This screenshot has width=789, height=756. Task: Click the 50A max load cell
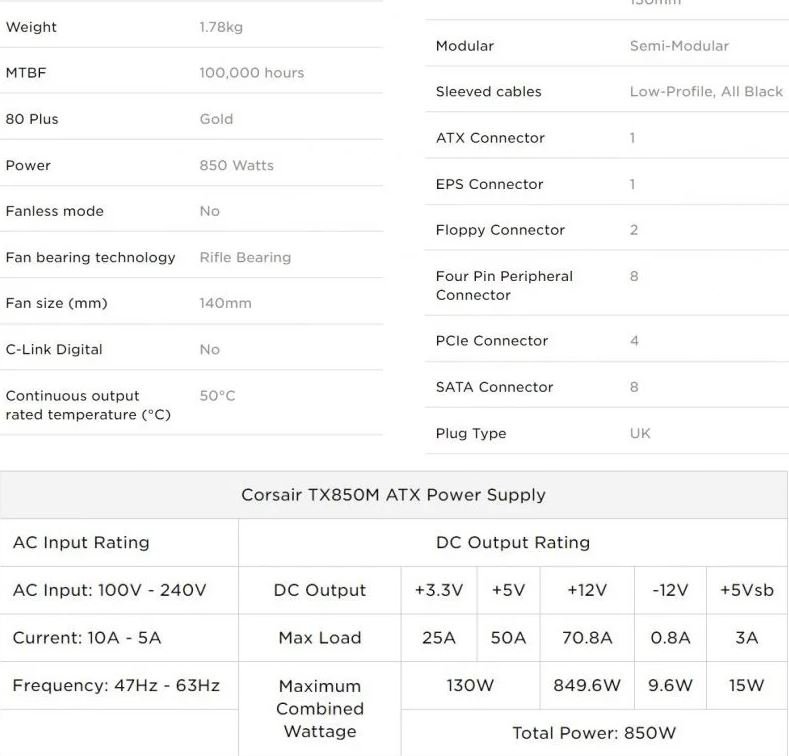point(508,638)
